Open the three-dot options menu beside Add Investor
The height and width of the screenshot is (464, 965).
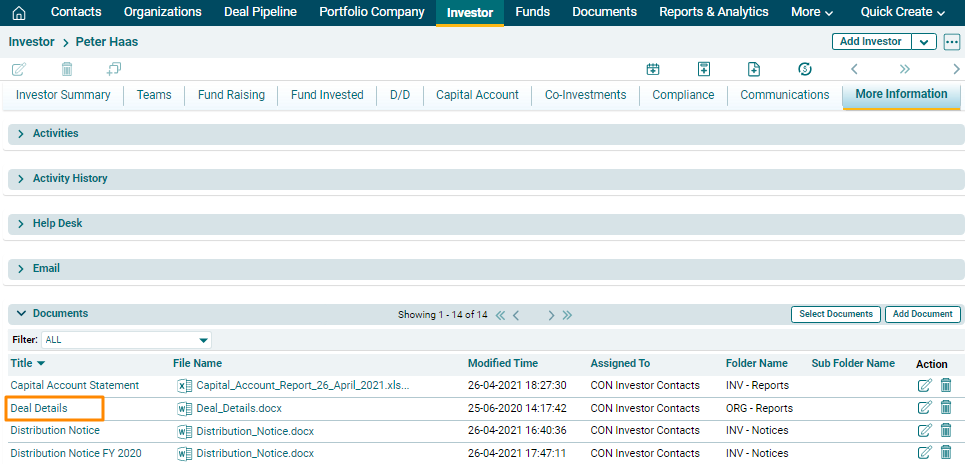(x=951, y=42)
